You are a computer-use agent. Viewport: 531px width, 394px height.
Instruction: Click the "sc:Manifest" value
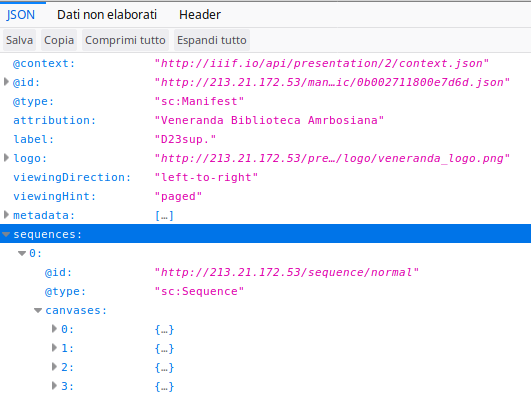tap(199, 101)
